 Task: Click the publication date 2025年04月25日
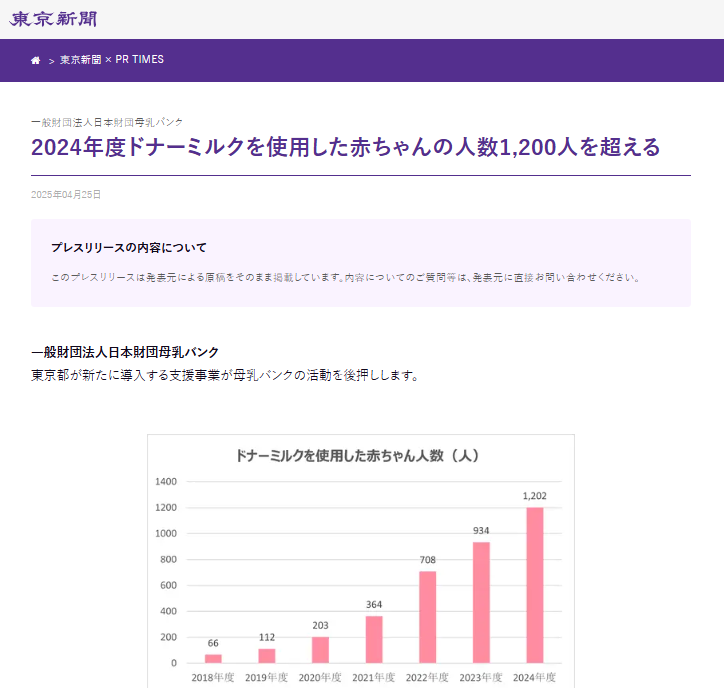tap(66, 194)
